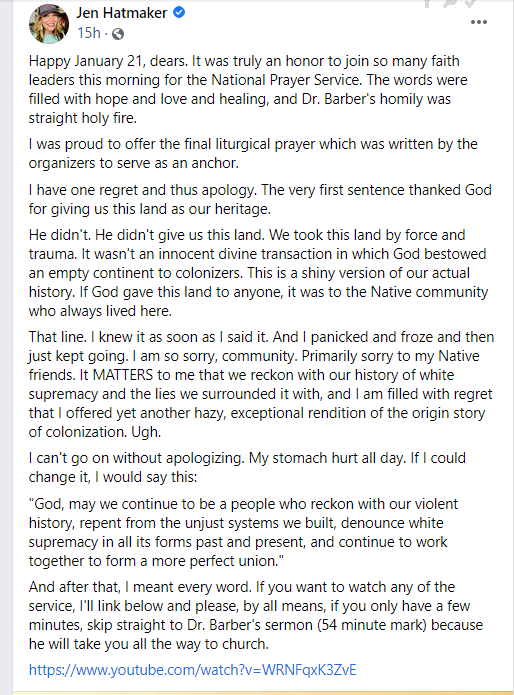Click the blue verified badge beside the name

click(179, 12)
